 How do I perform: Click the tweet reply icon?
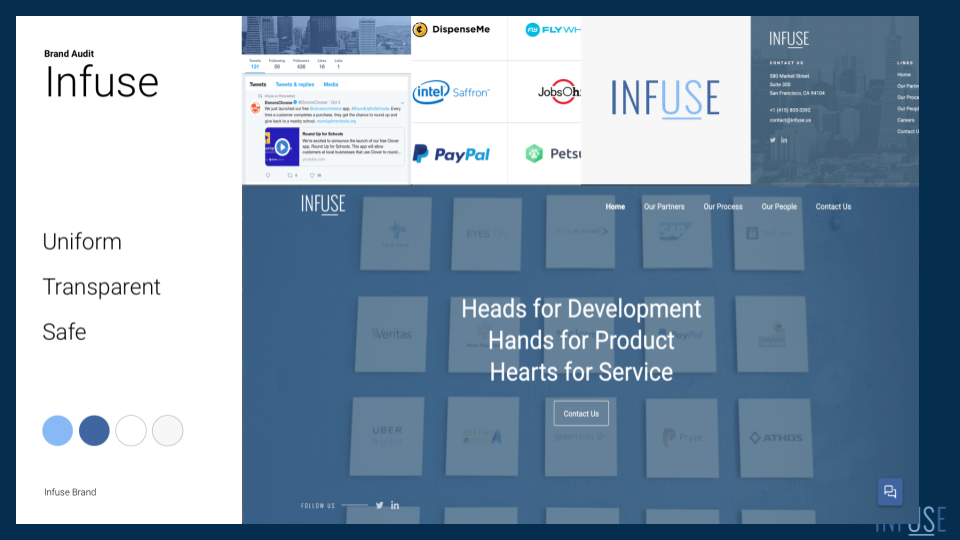pos(268,176)
